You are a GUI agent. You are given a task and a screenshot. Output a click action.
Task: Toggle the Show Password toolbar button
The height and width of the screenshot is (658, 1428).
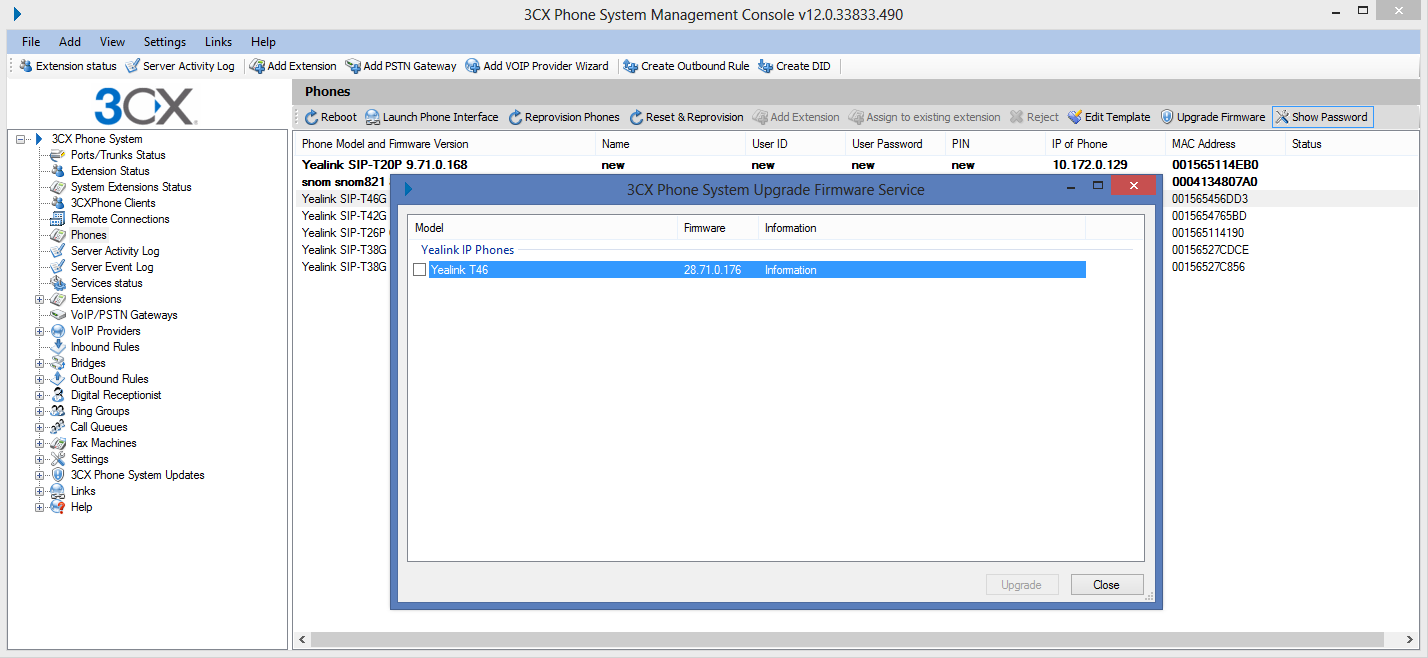point(1321,117)
